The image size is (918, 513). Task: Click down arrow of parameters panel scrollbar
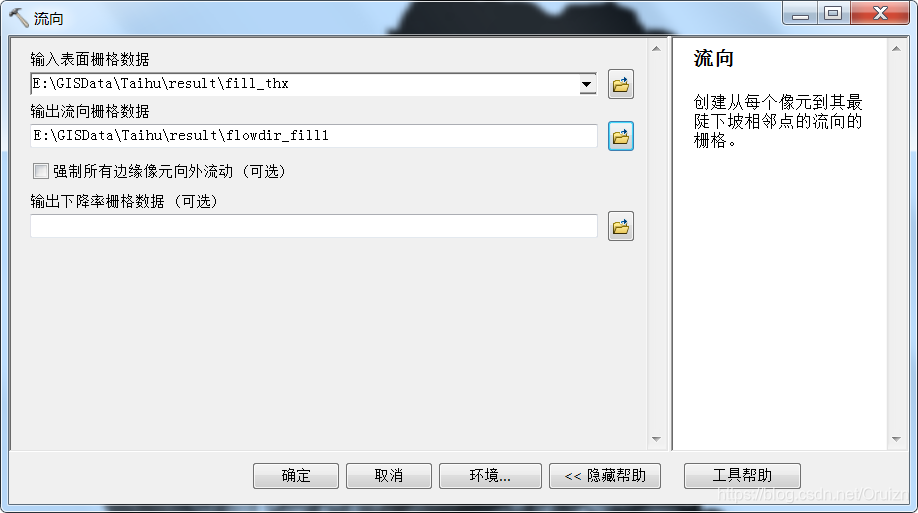[656, 439]
